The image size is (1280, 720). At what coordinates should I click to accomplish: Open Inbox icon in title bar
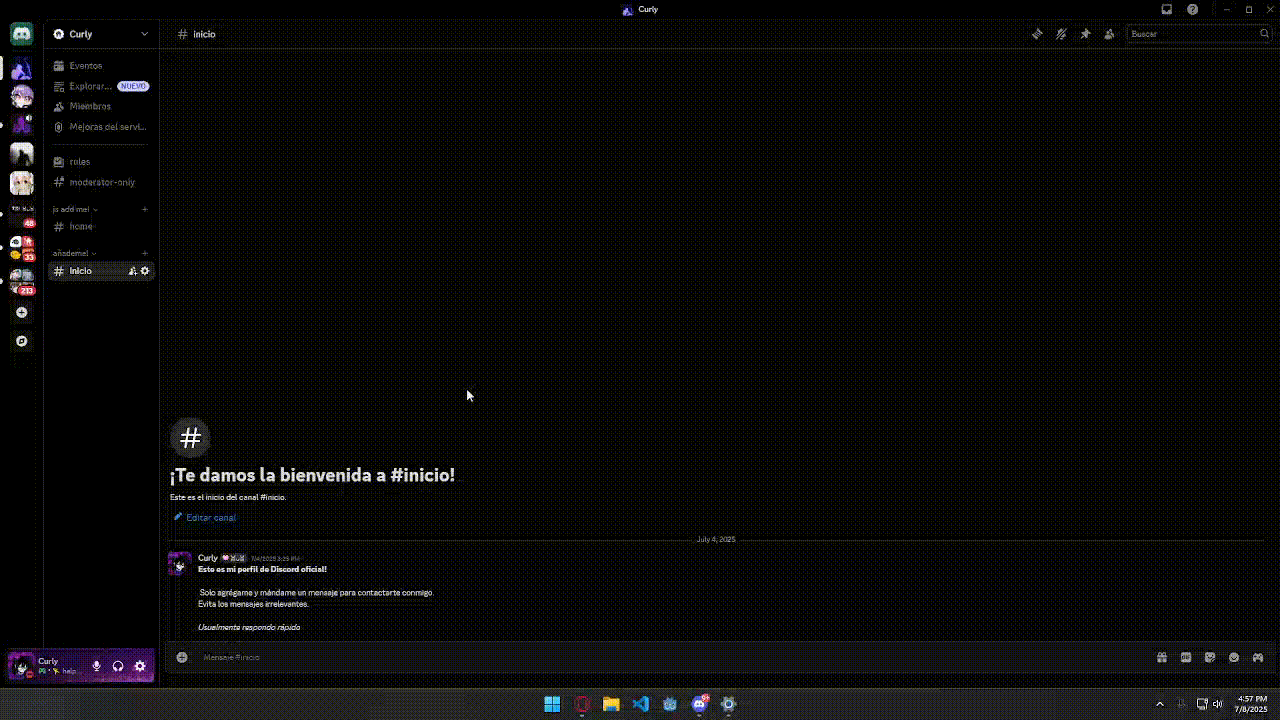[x=1167, y=9]
